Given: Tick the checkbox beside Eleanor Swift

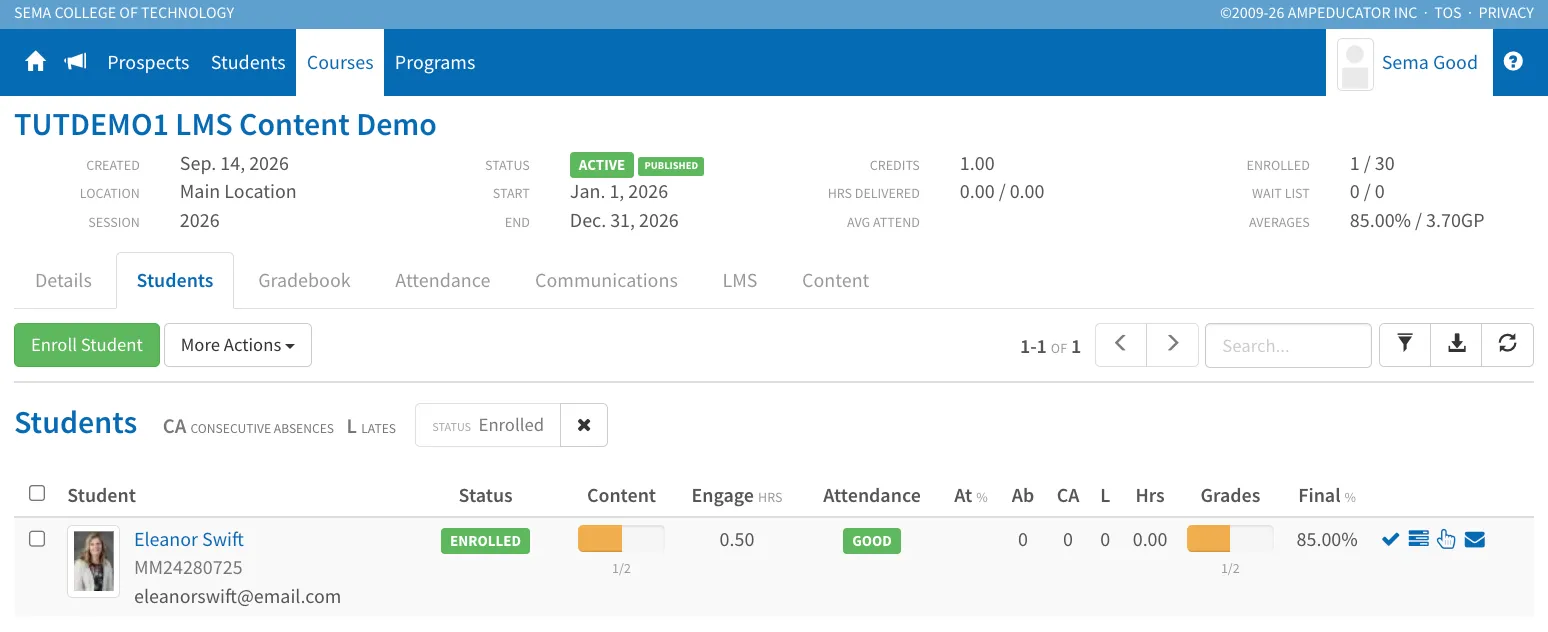Looking at the screenshot, I should point(37,539).
